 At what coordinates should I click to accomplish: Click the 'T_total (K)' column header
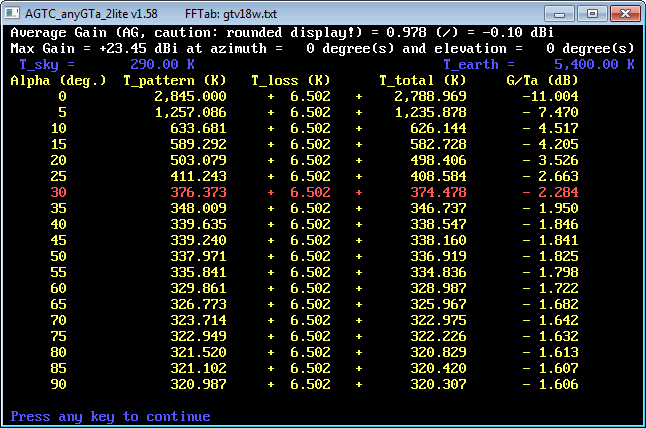[x=423, y=80]
